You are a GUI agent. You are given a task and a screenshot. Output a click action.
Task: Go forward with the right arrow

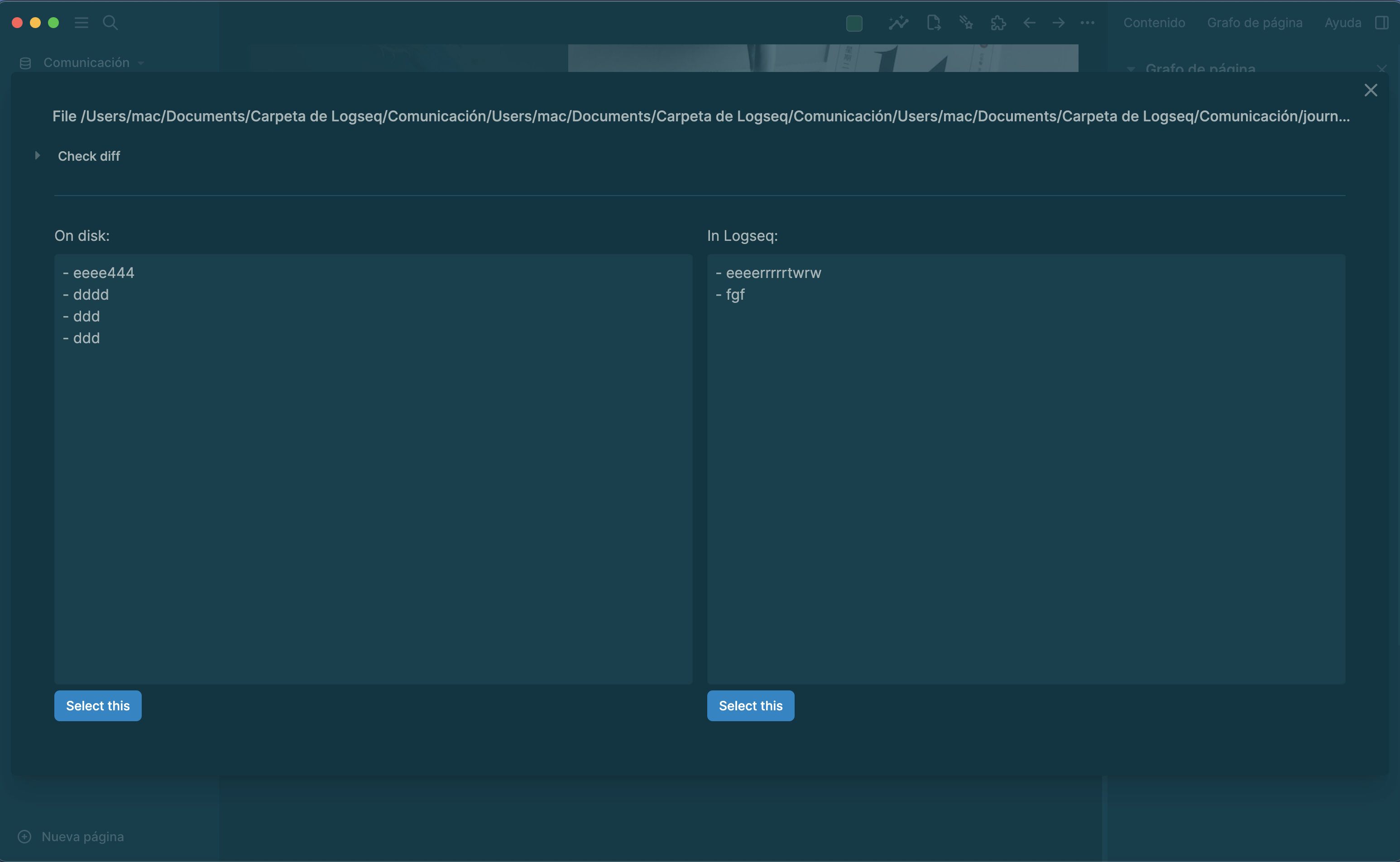point(1059,23)
